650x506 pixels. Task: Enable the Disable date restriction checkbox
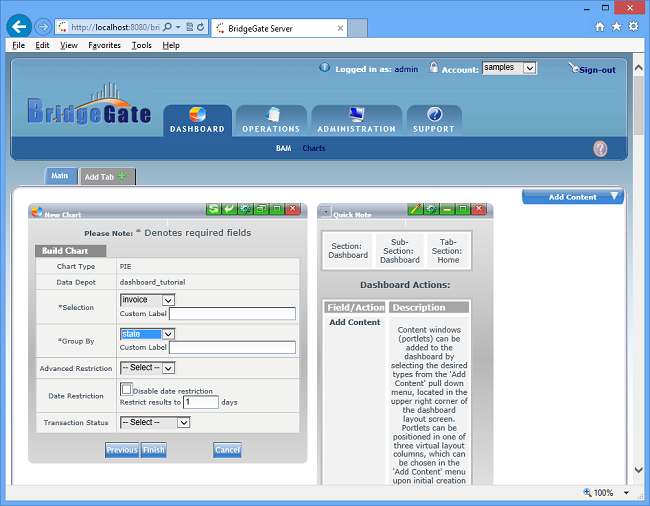[126, 389]
